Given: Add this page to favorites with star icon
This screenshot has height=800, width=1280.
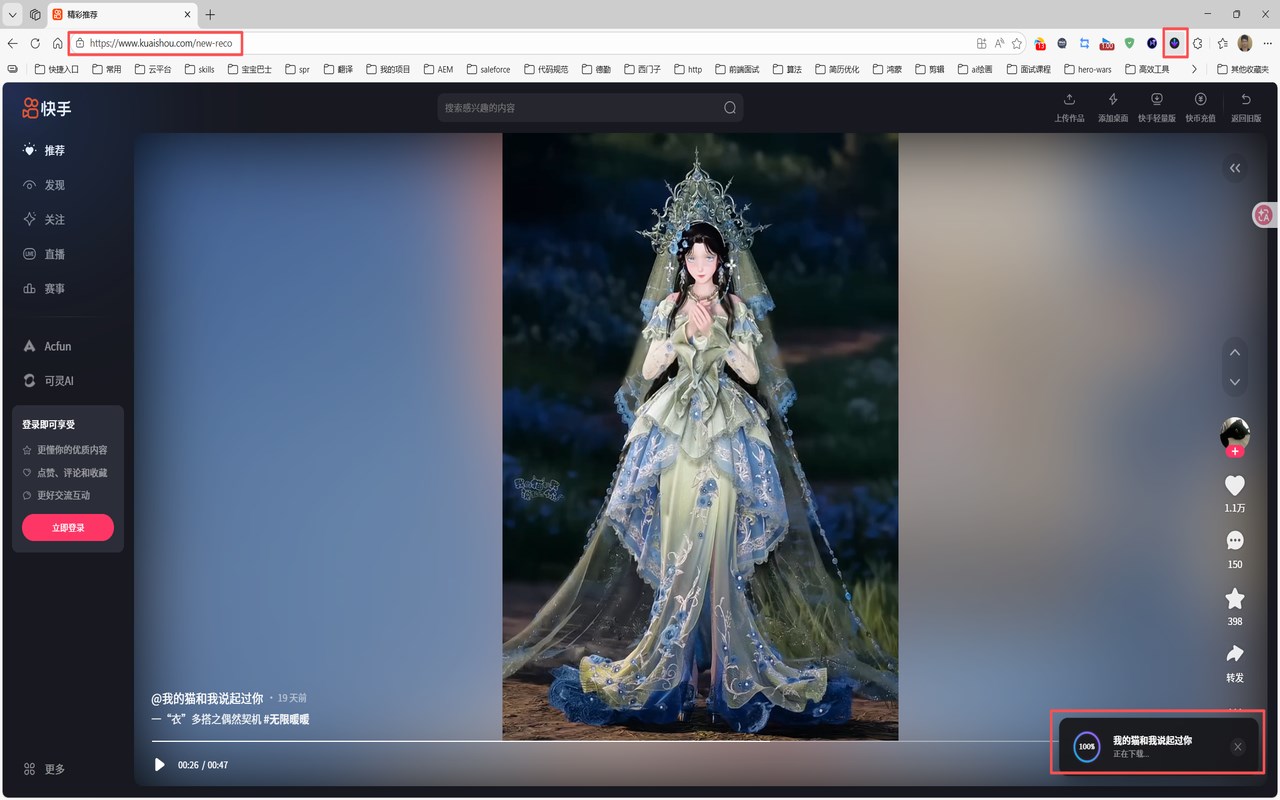Looking at the screenshot, I should (1017, 43).
